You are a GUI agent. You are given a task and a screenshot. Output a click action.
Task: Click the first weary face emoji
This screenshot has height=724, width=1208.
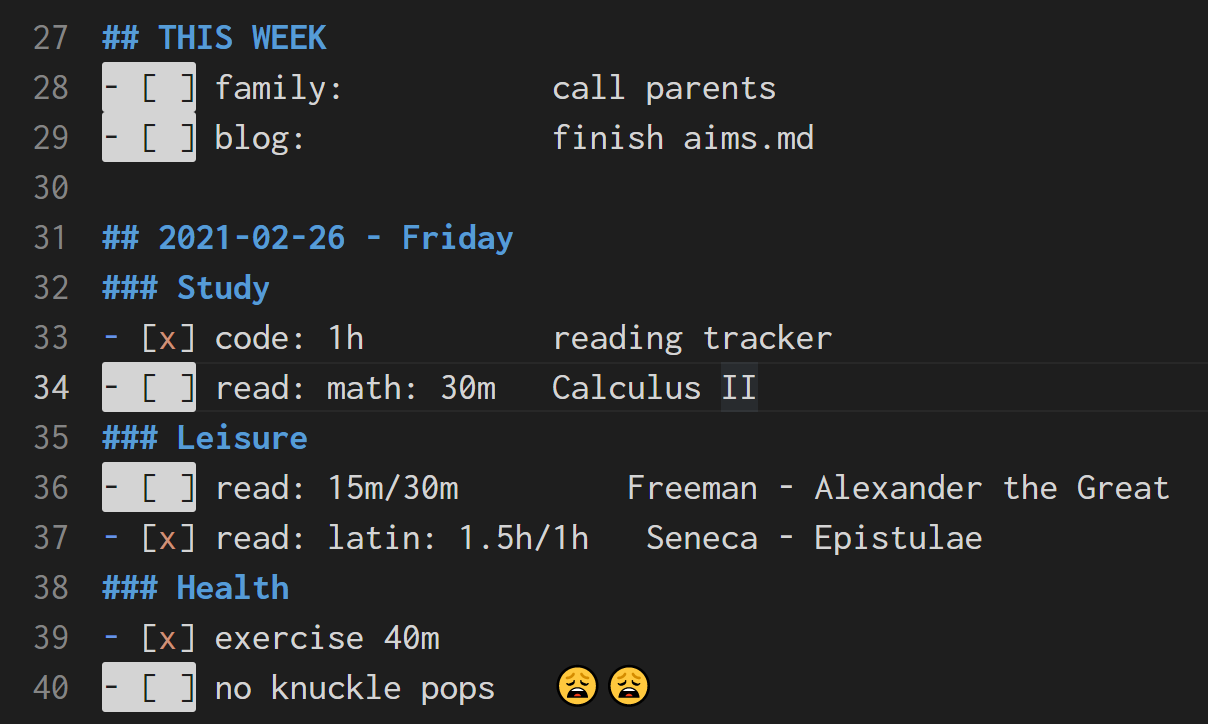coord(578,687)
